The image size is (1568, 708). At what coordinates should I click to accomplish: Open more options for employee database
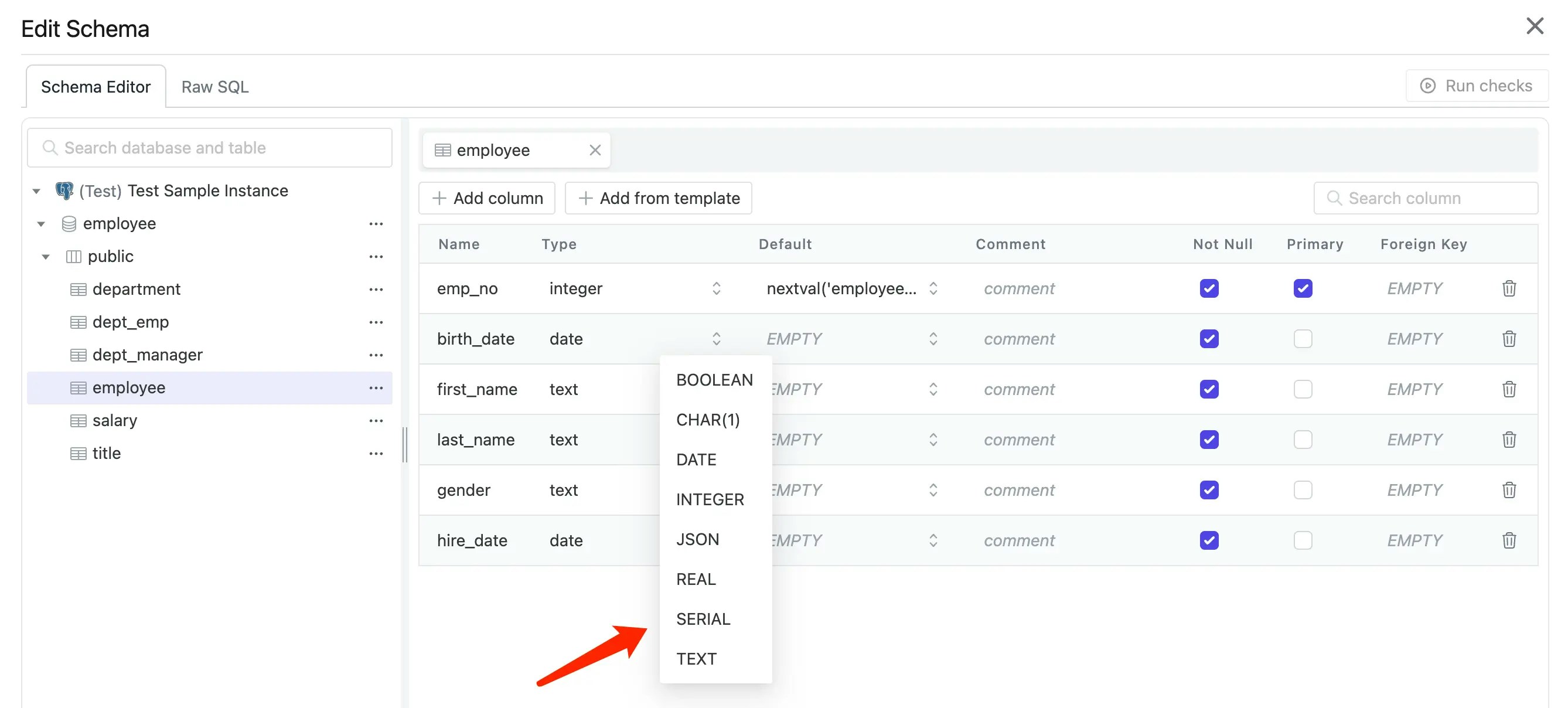click(376, 224)
